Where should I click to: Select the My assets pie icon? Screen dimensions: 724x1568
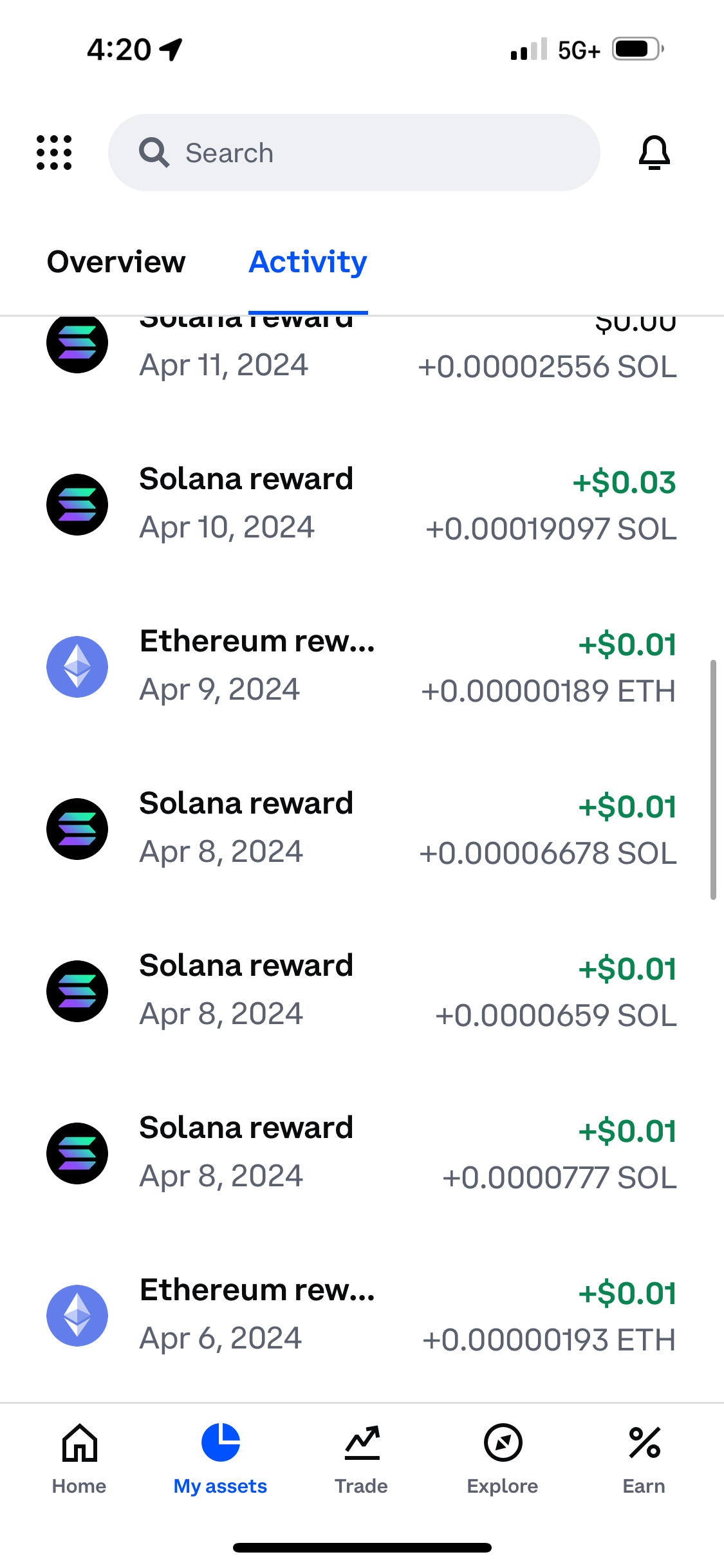coord(220,1442)
